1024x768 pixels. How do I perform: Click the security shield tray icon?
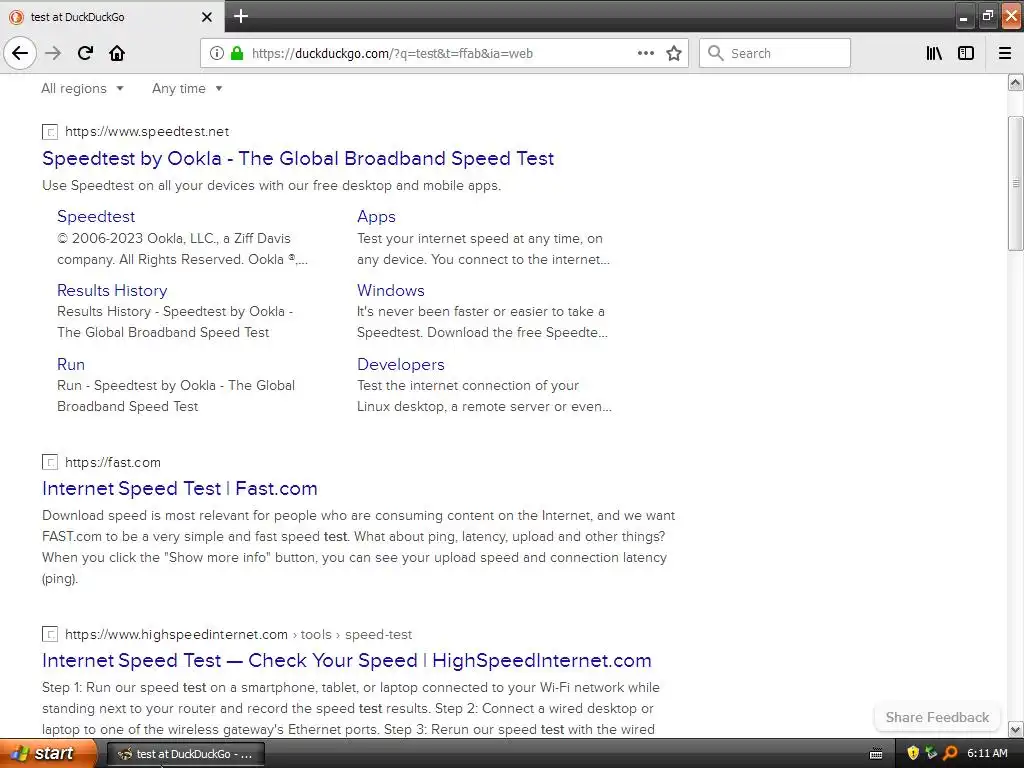(x=913, y=754)
